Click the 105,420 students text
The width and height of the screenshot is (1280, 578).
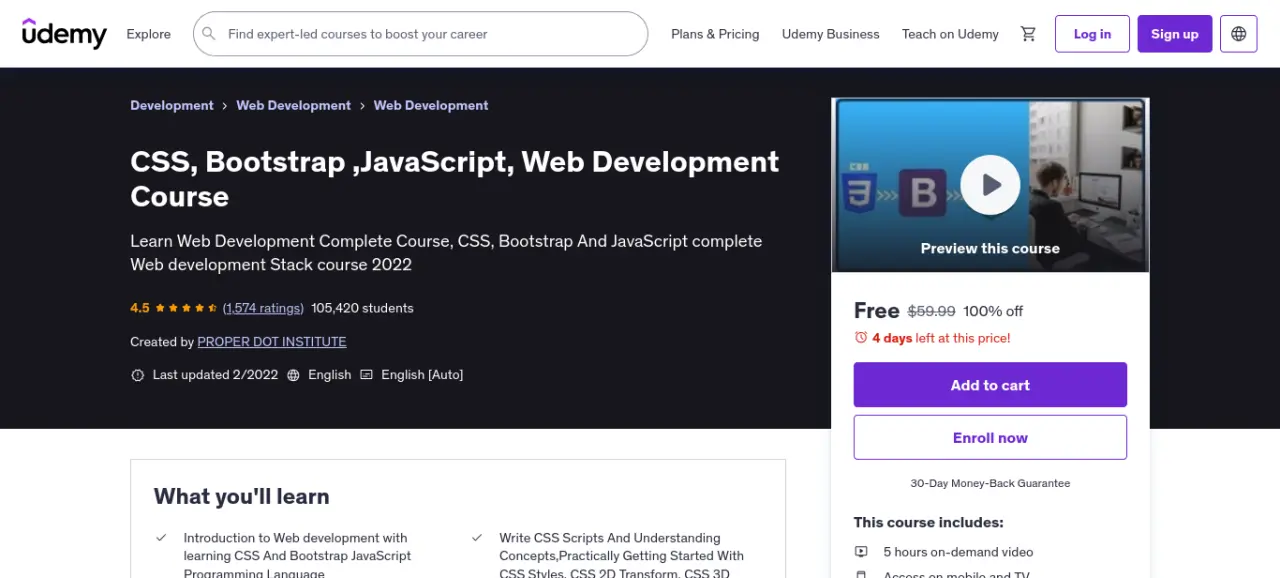coord(362,308)
